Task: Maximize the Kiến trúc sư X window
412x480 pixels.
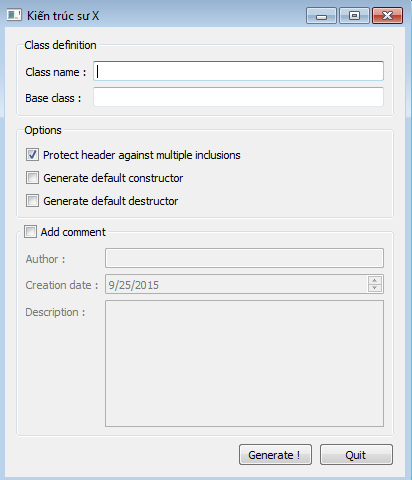Action: [354, 16]
